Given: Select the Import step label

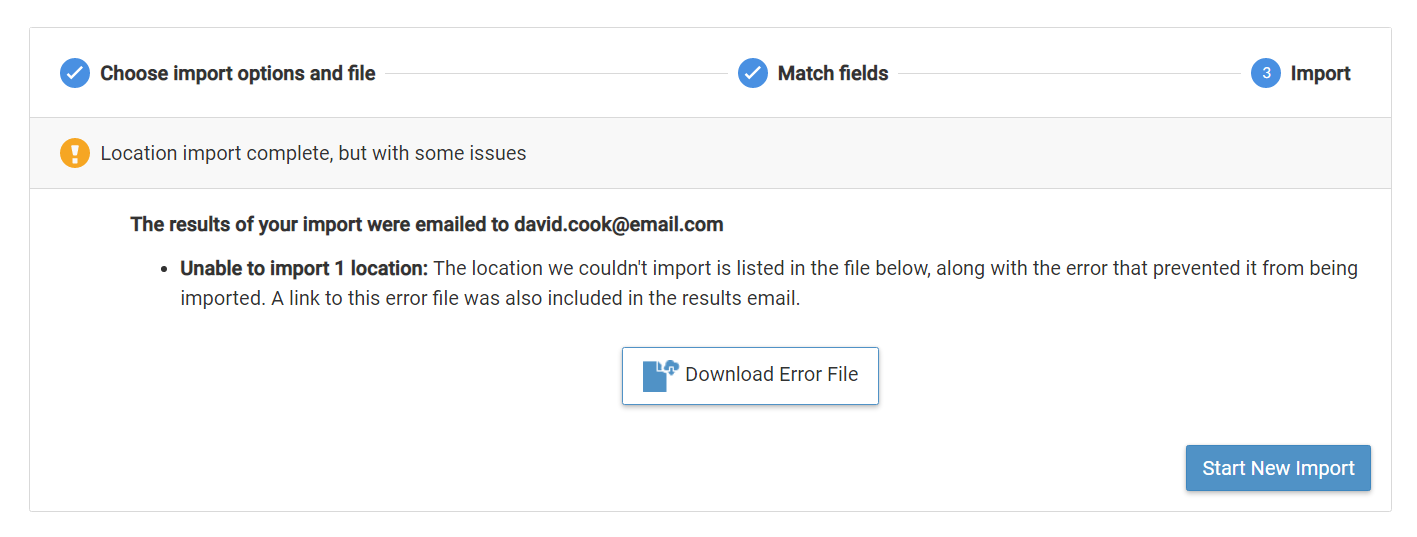Looking at the screenshot, I should click(x=1320, y=73).
